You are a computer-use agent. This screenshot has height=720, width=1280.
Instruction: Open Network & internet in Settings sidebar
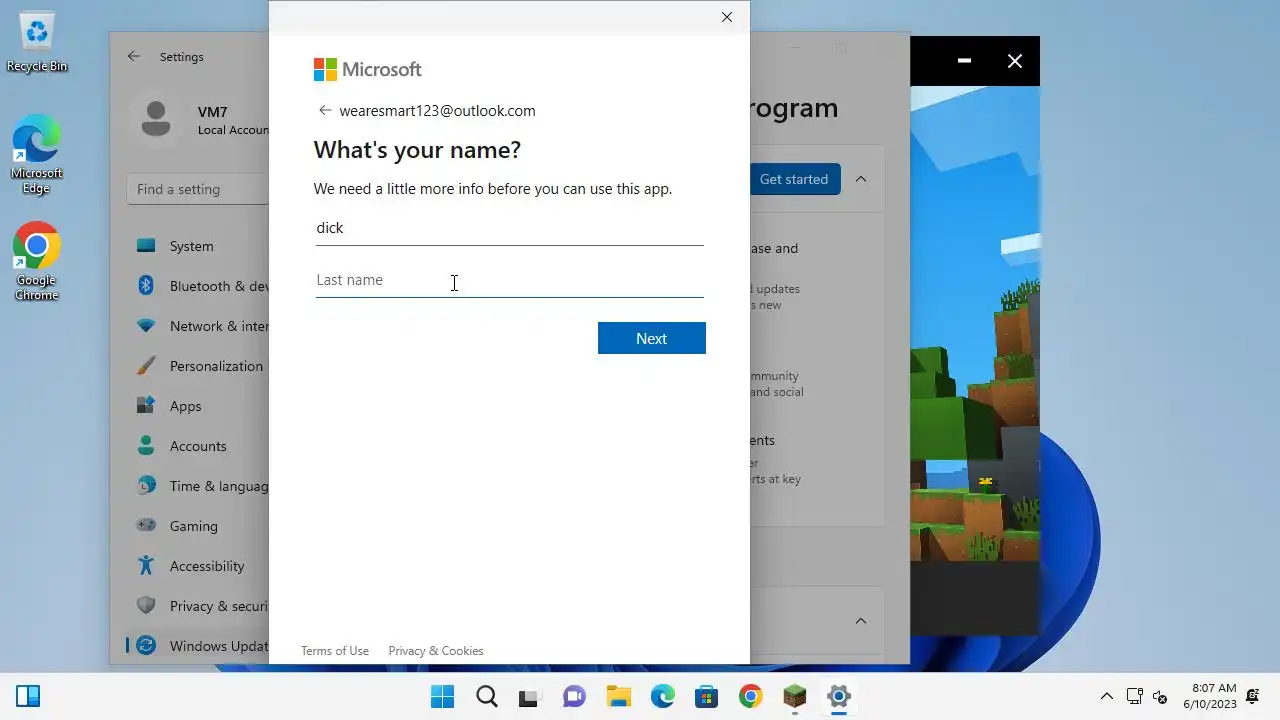[198, 326]
